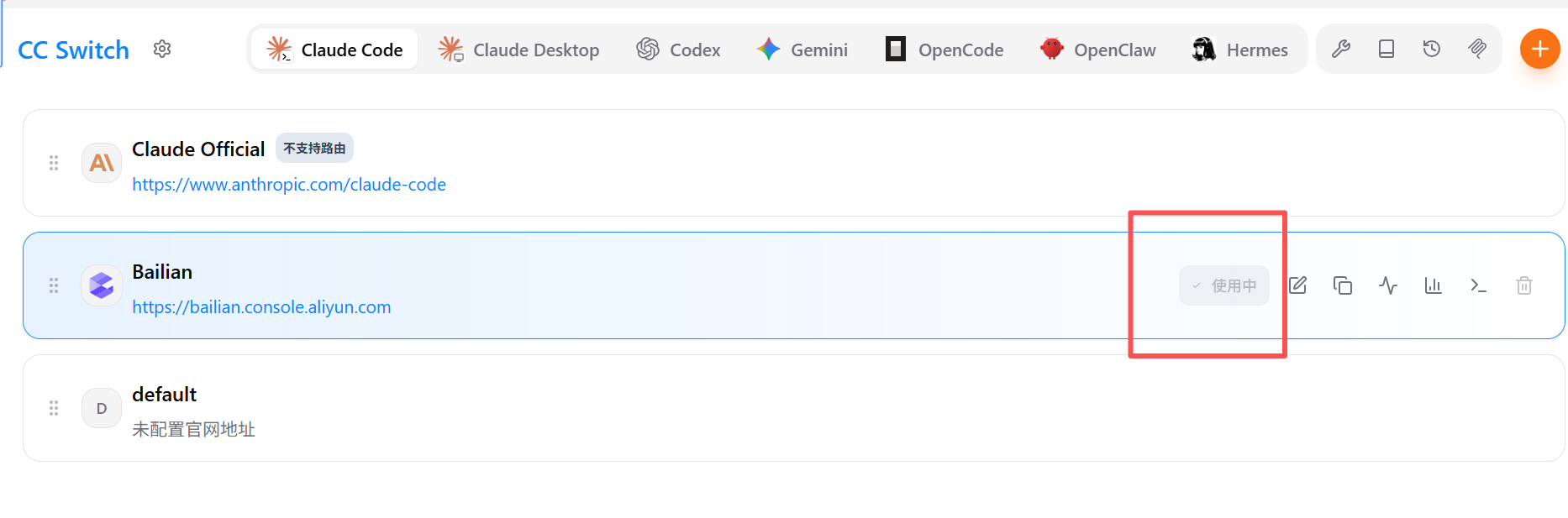Select the default provider name
1568x518 pixels.
pos(164,395)
